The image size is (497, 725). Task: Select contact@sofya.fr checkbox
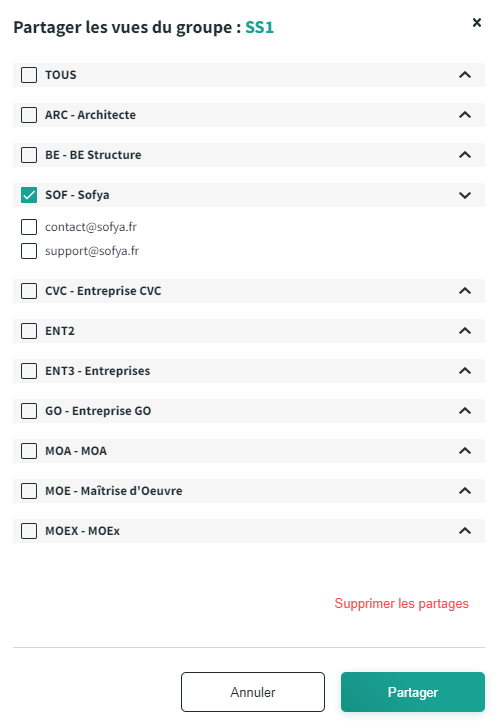(29, 227)
